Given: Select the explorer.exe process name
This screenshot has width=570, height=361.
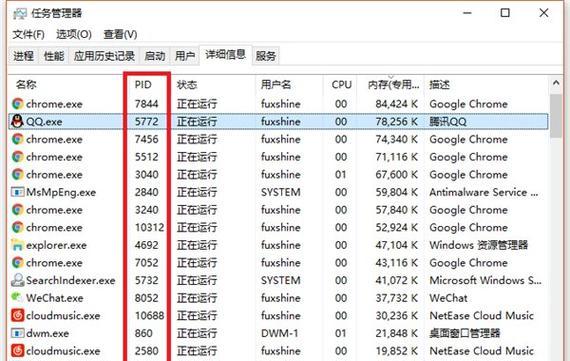Looking at the screenshot, I should point(56,245).
